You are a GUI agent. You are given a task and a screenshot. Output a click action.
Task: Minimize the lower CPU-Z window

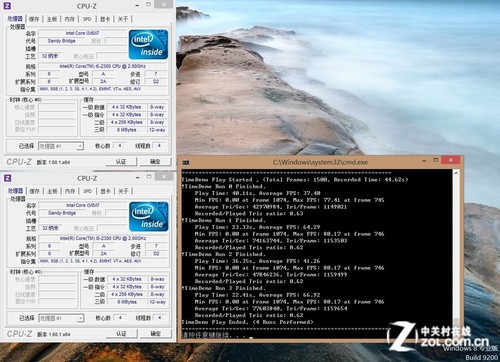(x=137, y=178)
